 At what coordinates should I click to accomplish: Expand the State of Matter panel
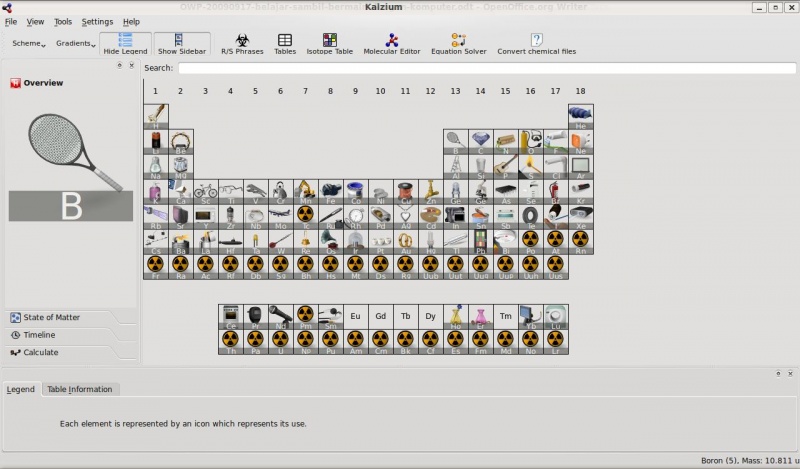click(x=52, y=318)
